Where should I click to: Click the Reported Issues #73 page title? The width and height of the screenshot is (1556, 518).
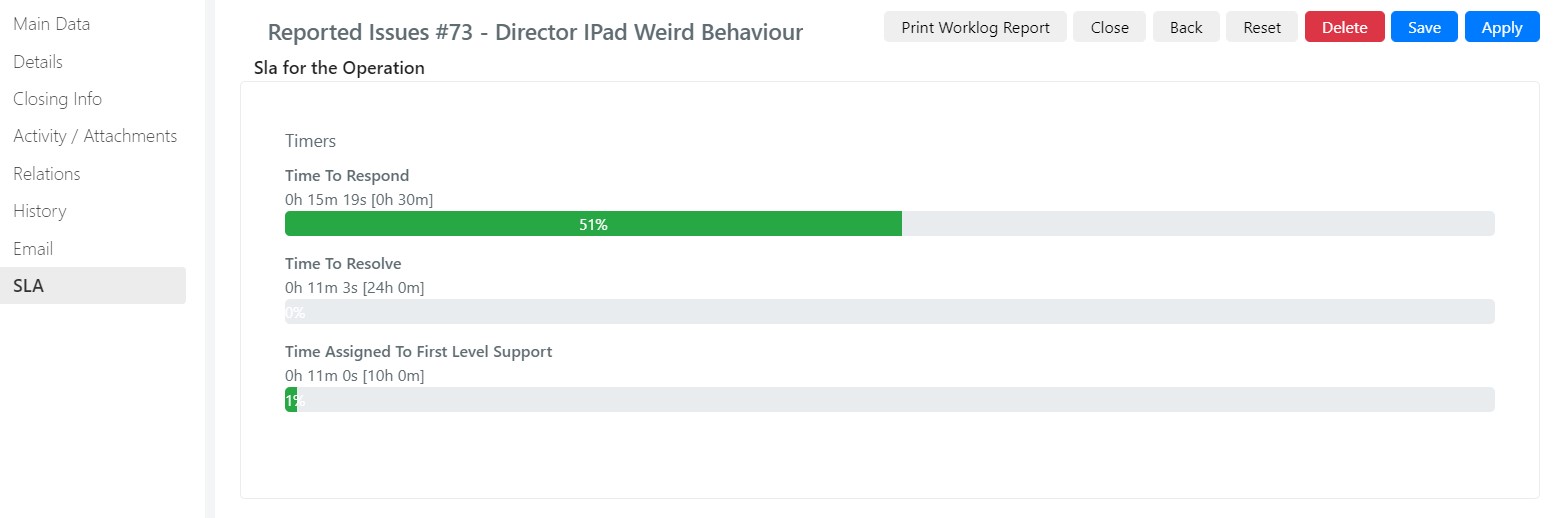click(535, 32)
